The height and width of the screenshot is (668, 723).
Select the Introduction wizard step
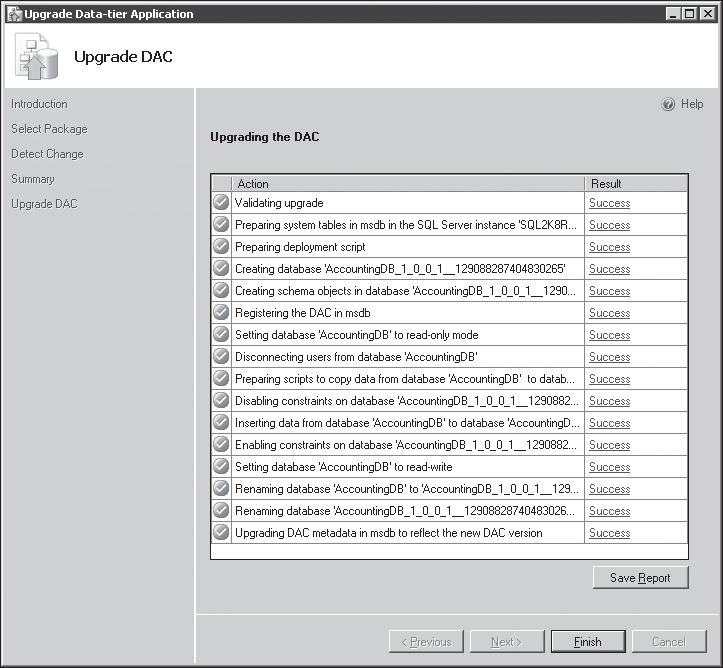39,104
